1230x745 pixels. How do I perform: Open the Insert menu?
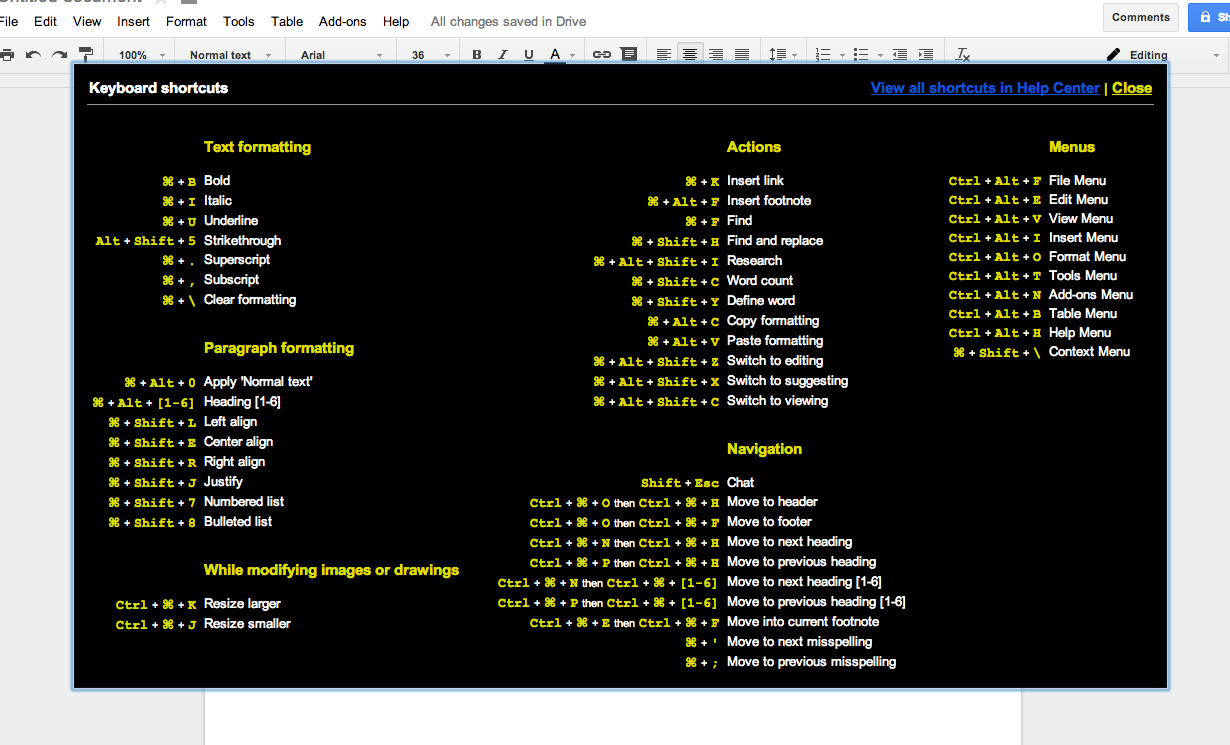point(134,21)
